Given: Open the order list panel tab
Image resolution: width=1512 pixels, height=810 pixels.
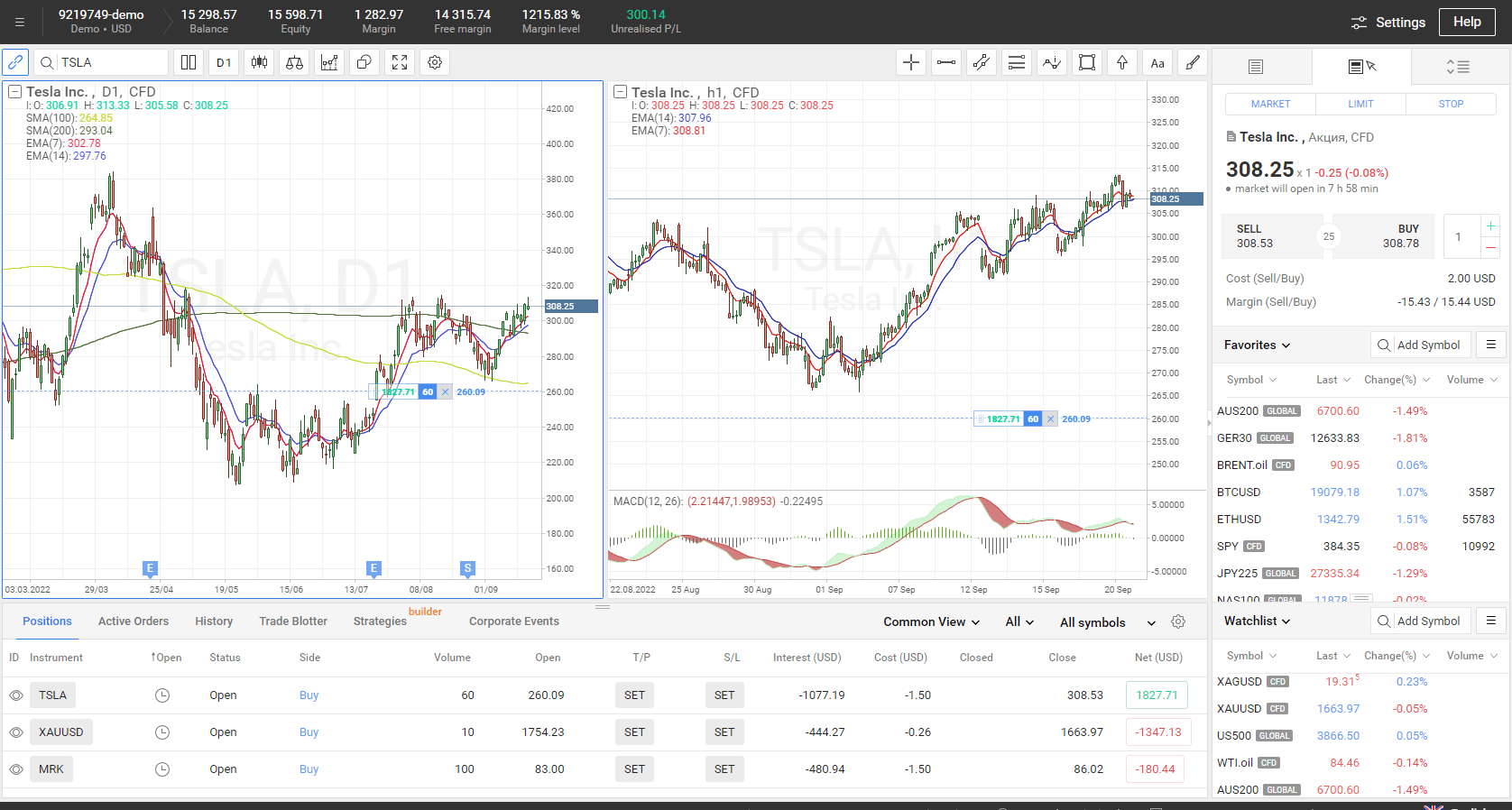Looking at the screenshot, I should 1256,67.
